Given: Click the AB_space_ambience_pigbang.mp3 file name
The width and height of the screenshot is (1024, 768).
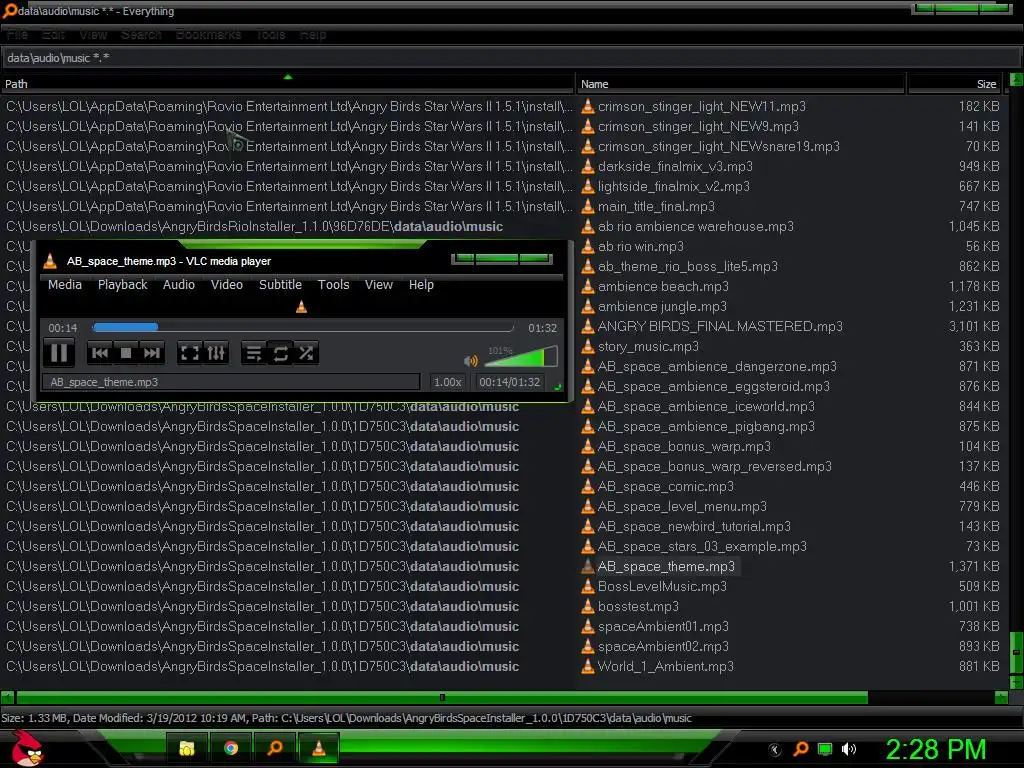Looking at the screenshot, I should click(x=707, y=426).
